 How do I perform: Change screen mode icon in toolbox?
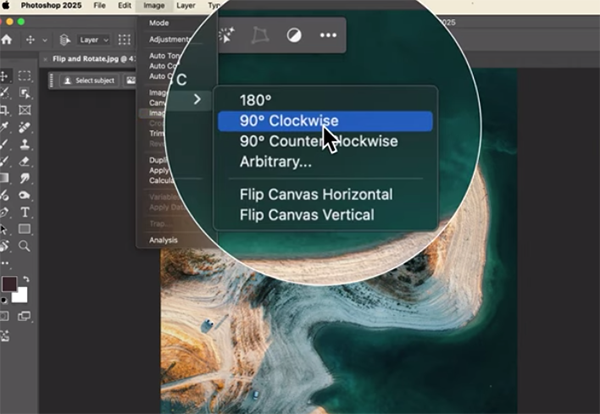(24, 316)
